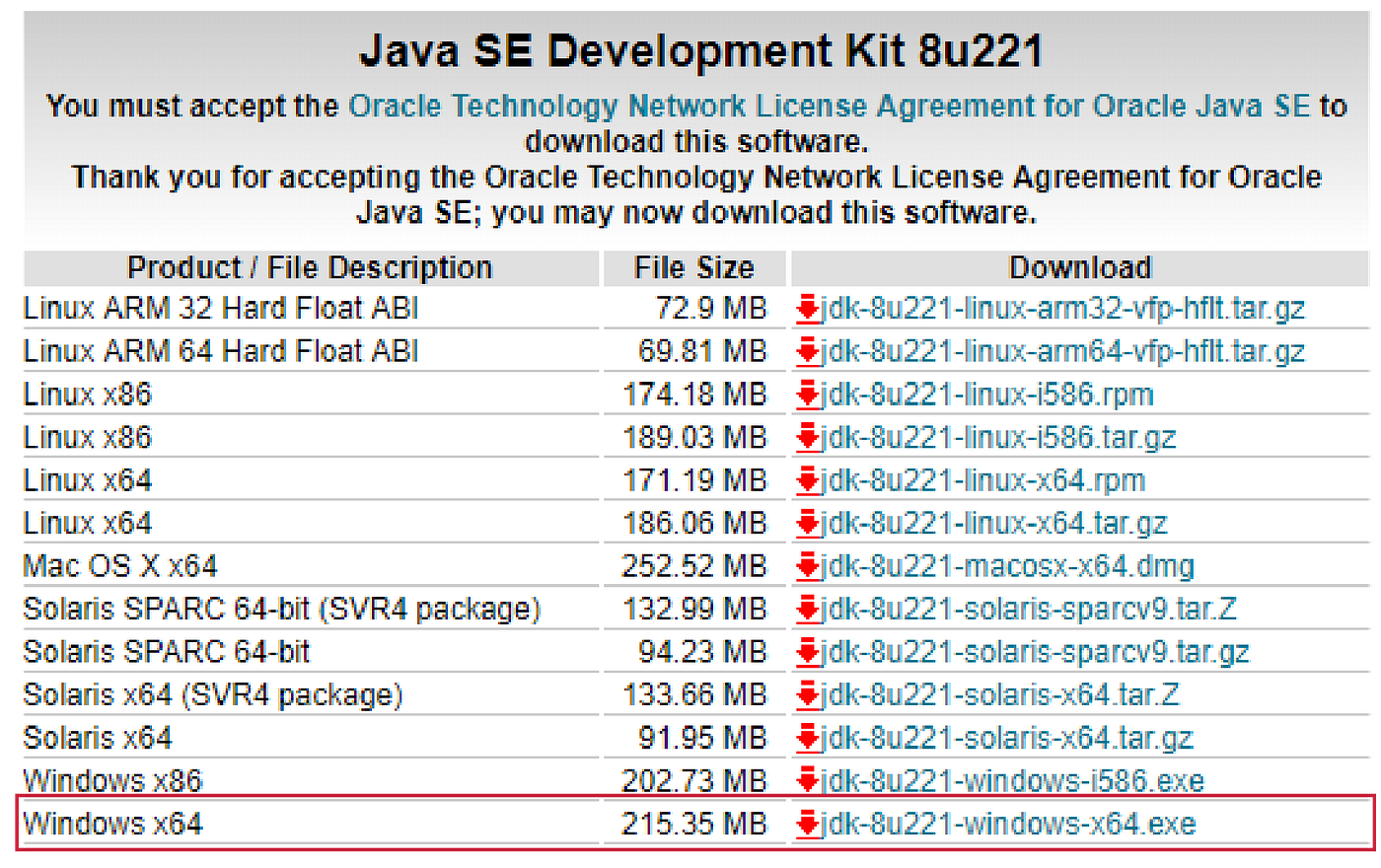Open the jdk-8u221-linux-x64.rpm link
1381x868 pixels.
(983, 480)
